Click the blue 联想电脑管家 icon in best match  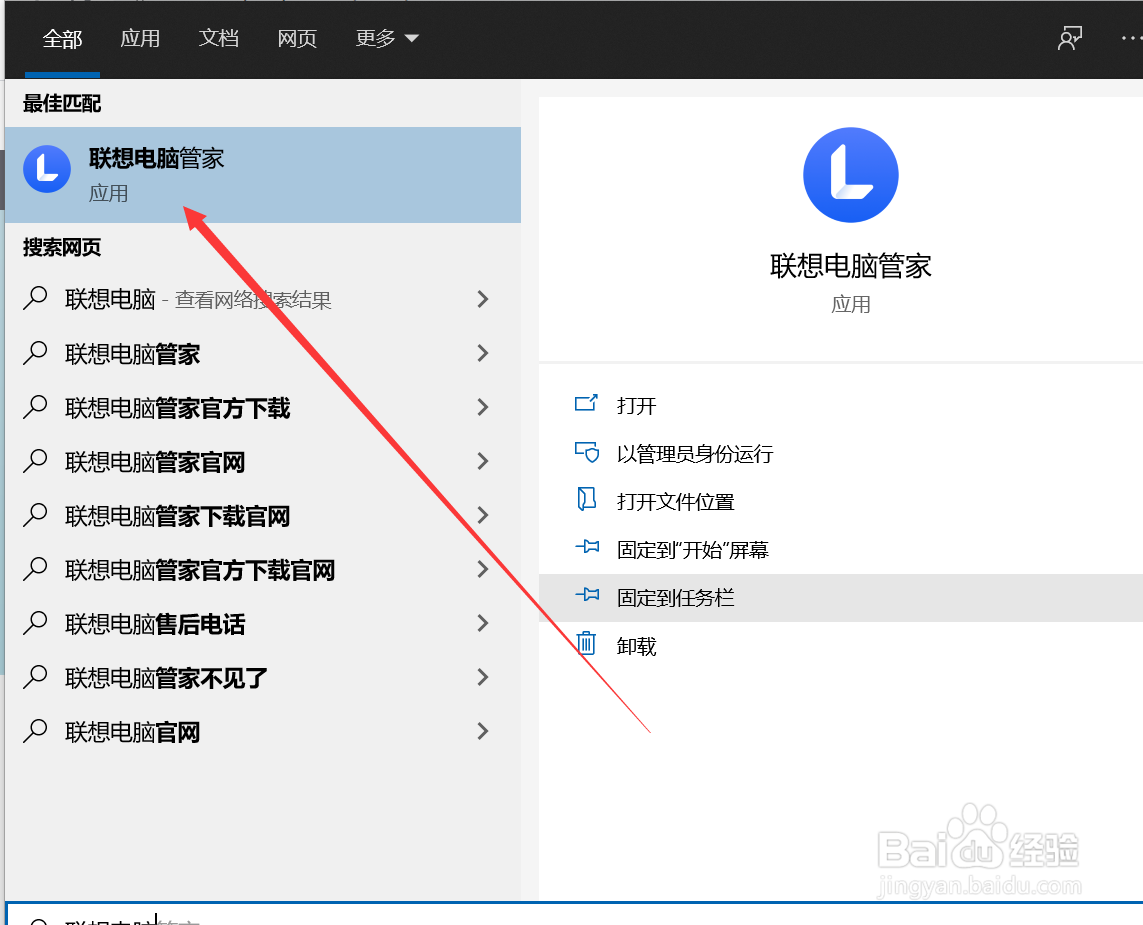click(47, 169)
